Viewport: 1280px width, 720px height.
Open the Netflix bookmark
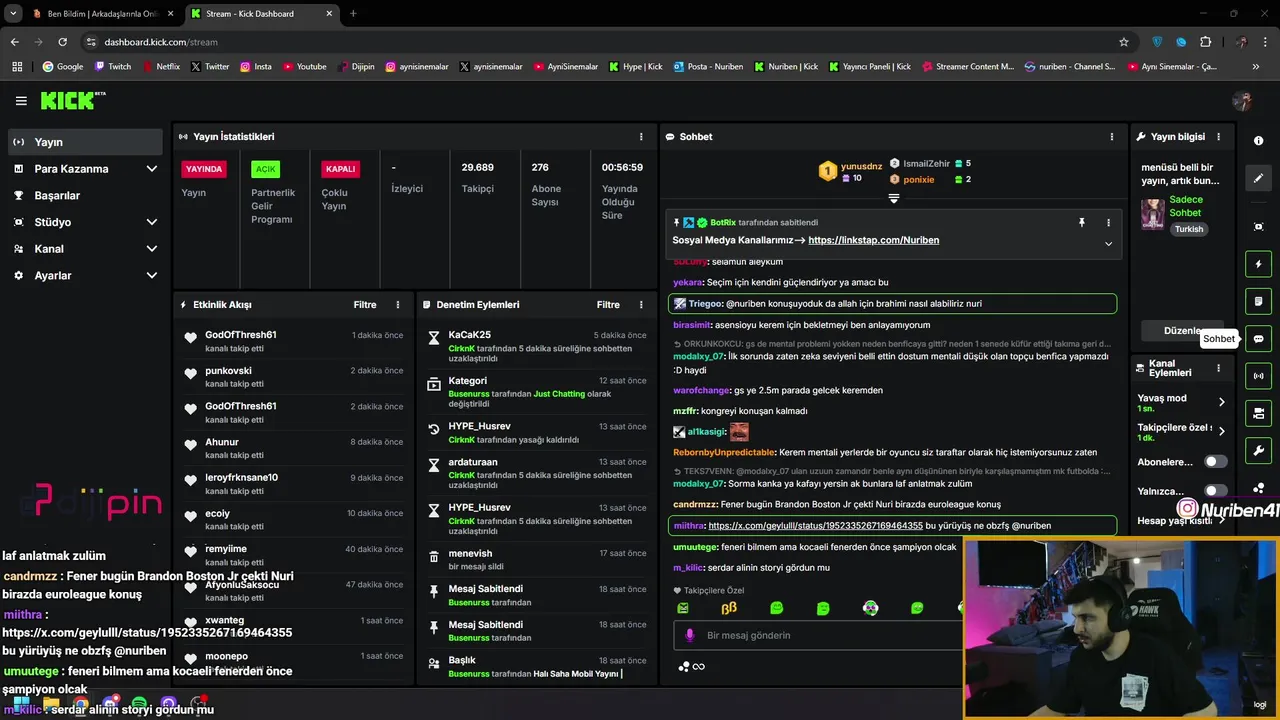click(161, 67)
